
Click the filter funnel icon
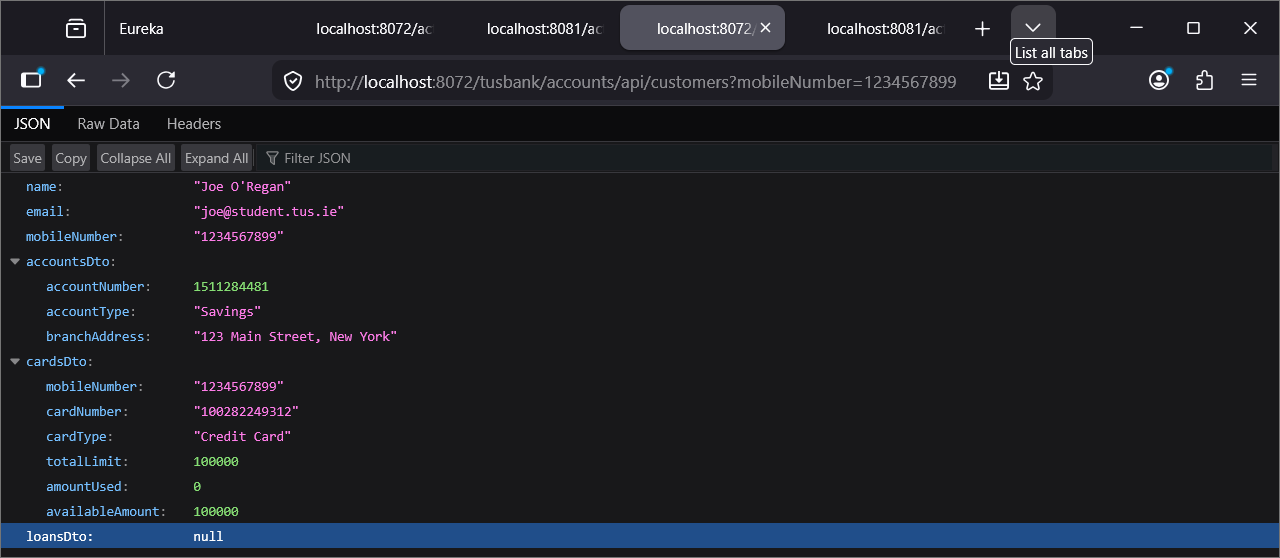coord(272,158)
